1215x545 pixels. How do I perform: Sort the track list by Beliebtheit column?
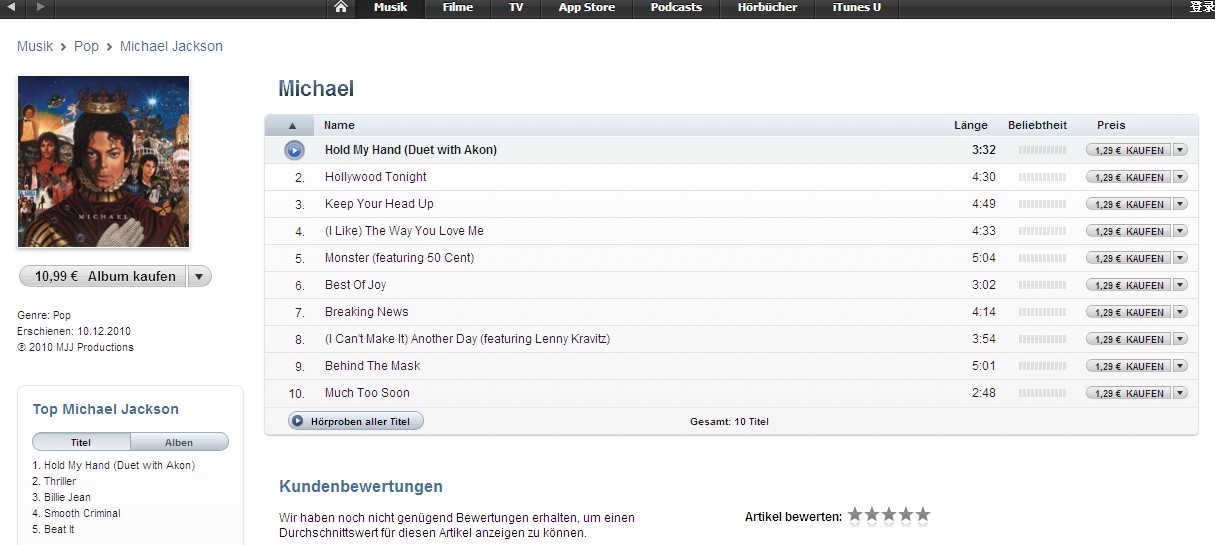[1037, 126]
